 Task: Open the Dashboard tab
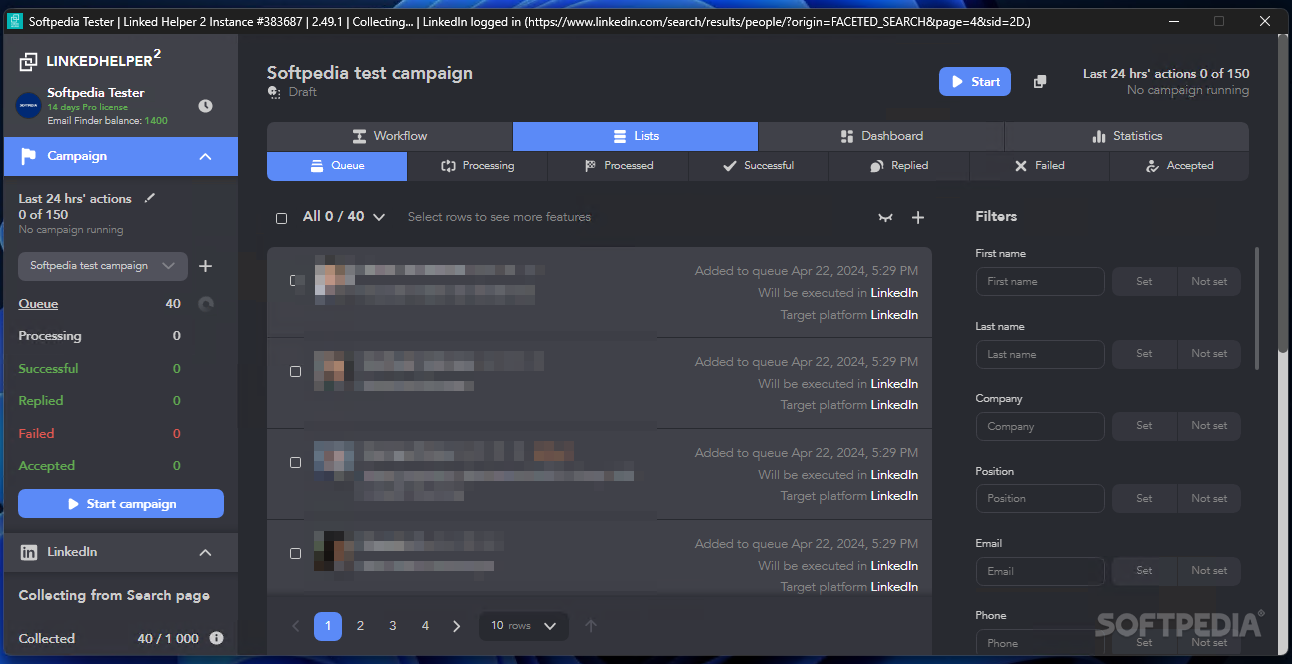881,136
